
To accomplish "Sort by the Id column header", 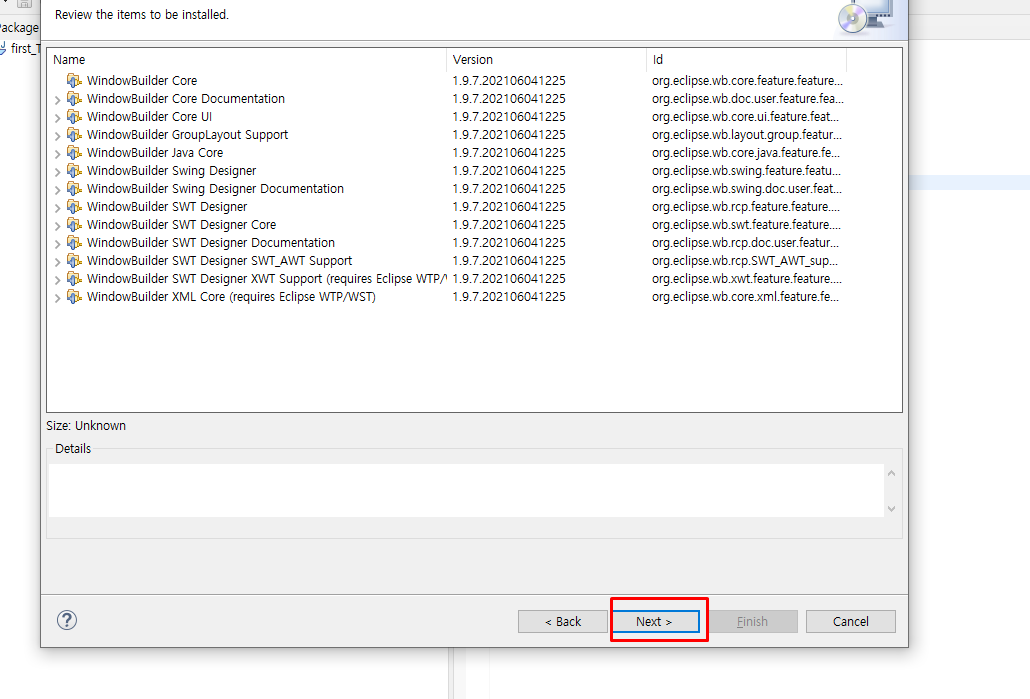I will click(x=746, y=60).
